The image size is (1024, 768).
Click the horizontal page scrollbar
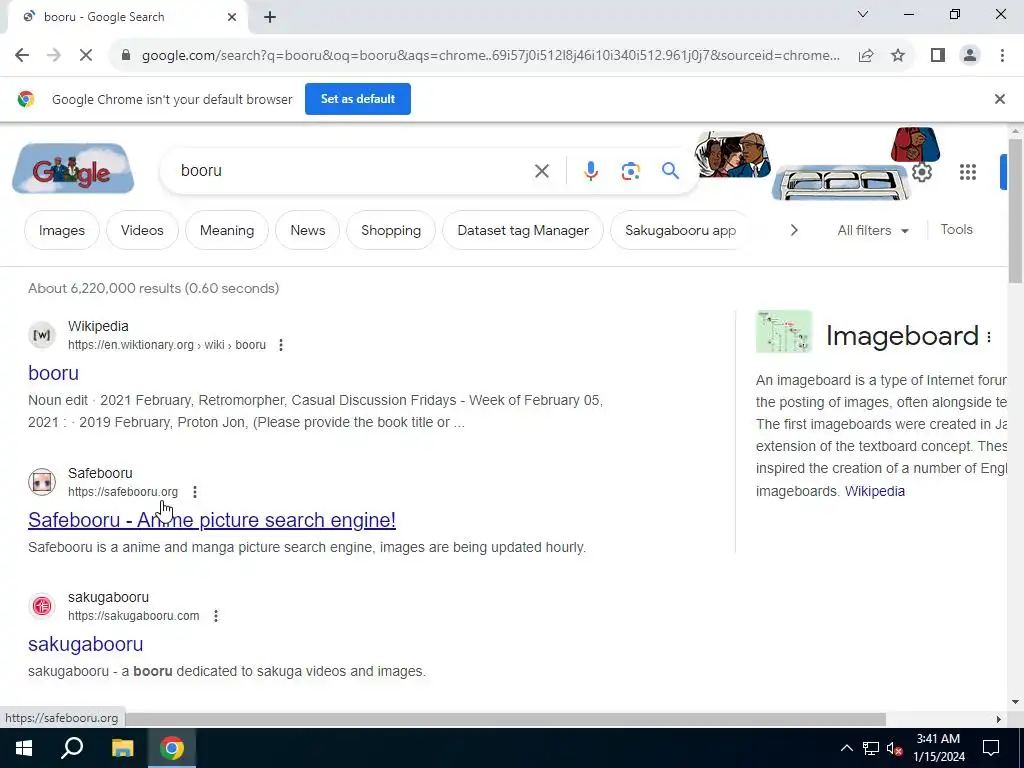point(505,719)
